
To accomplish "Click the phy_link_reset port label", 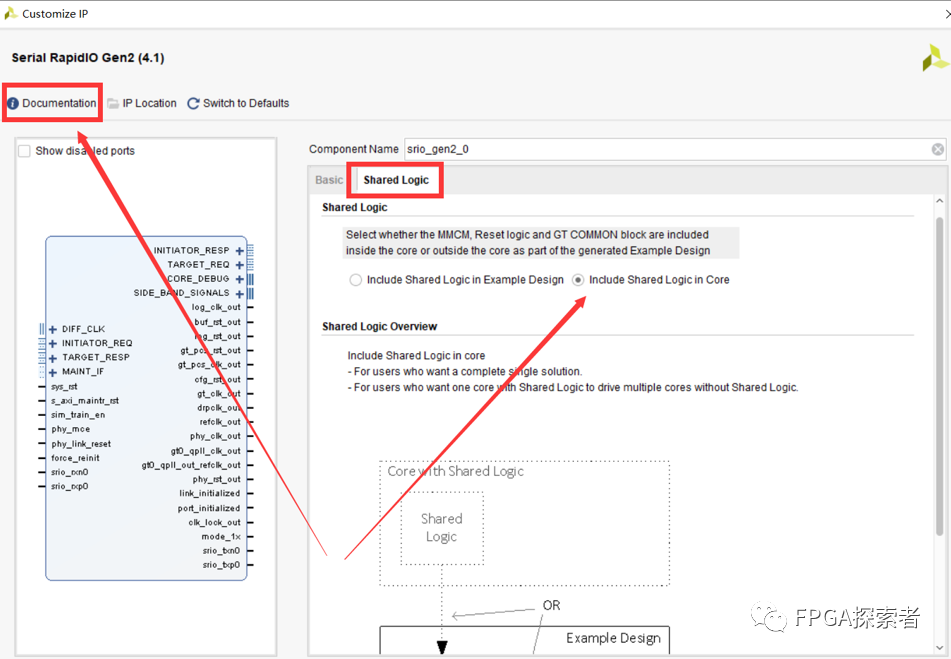I will point(81,444).
